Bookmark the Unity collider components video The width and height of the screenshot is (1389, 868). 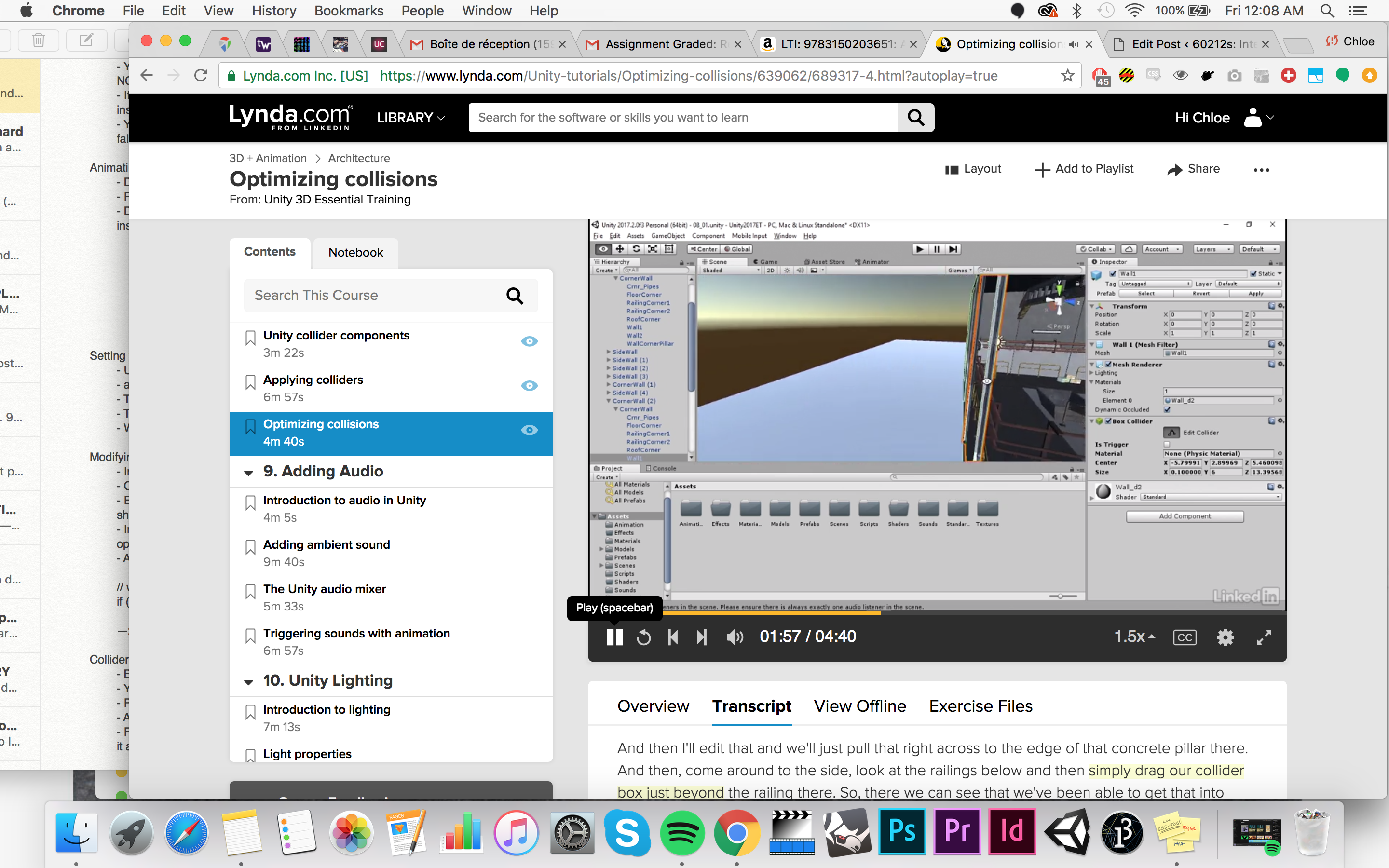250,338
